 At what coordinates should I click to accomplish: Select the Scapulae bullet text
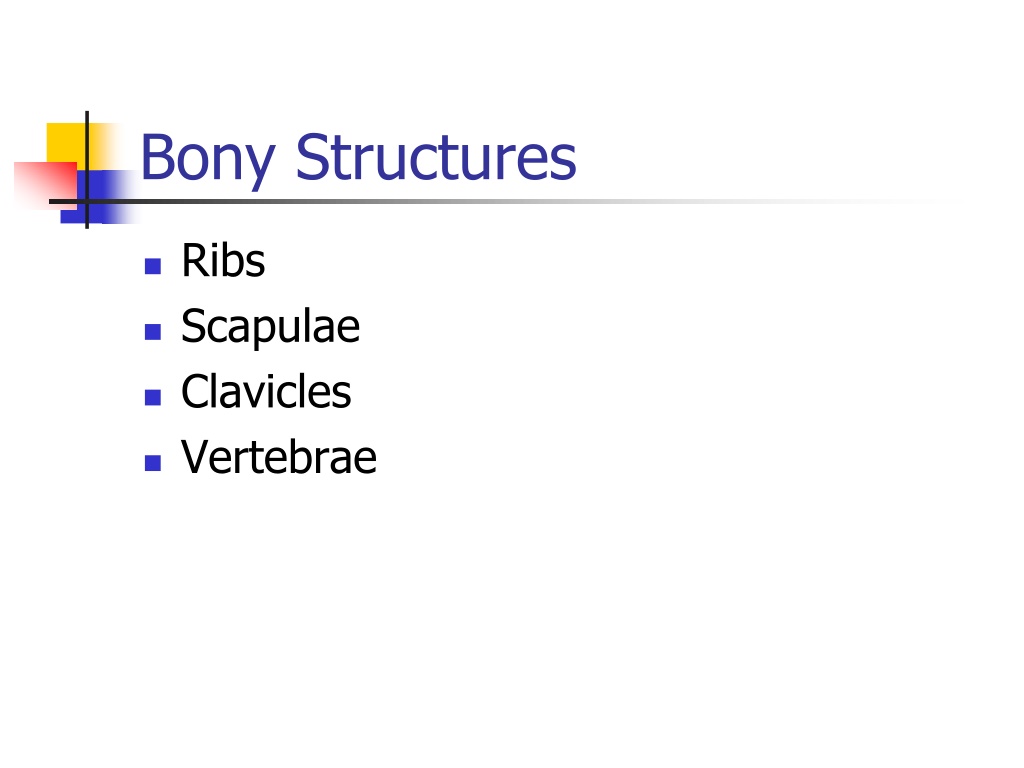pos(270,328)
